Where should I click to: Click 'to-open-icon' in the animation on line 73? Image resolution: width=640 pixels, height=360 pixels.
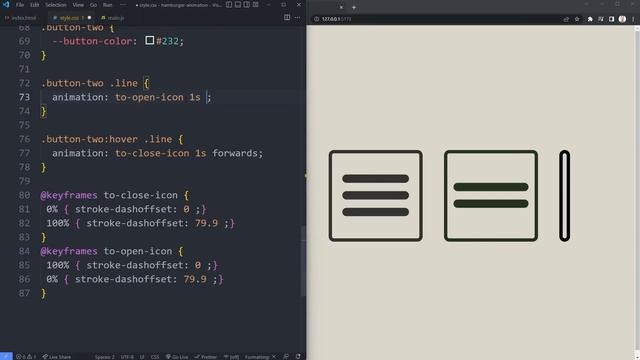click(149, 97)
